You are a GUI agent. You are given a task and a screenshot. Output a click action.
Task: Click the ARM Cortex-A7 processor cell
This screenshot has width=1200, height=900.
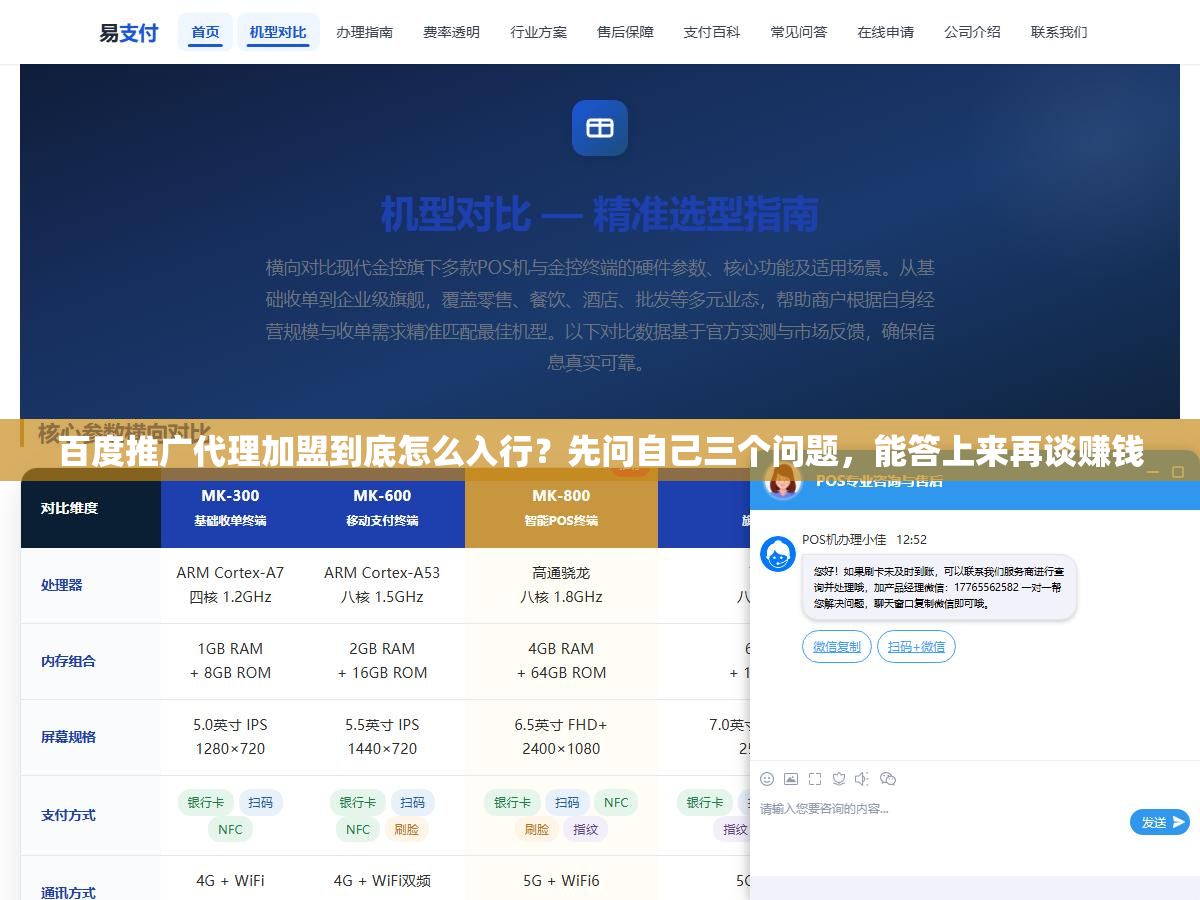click(230, 585)
